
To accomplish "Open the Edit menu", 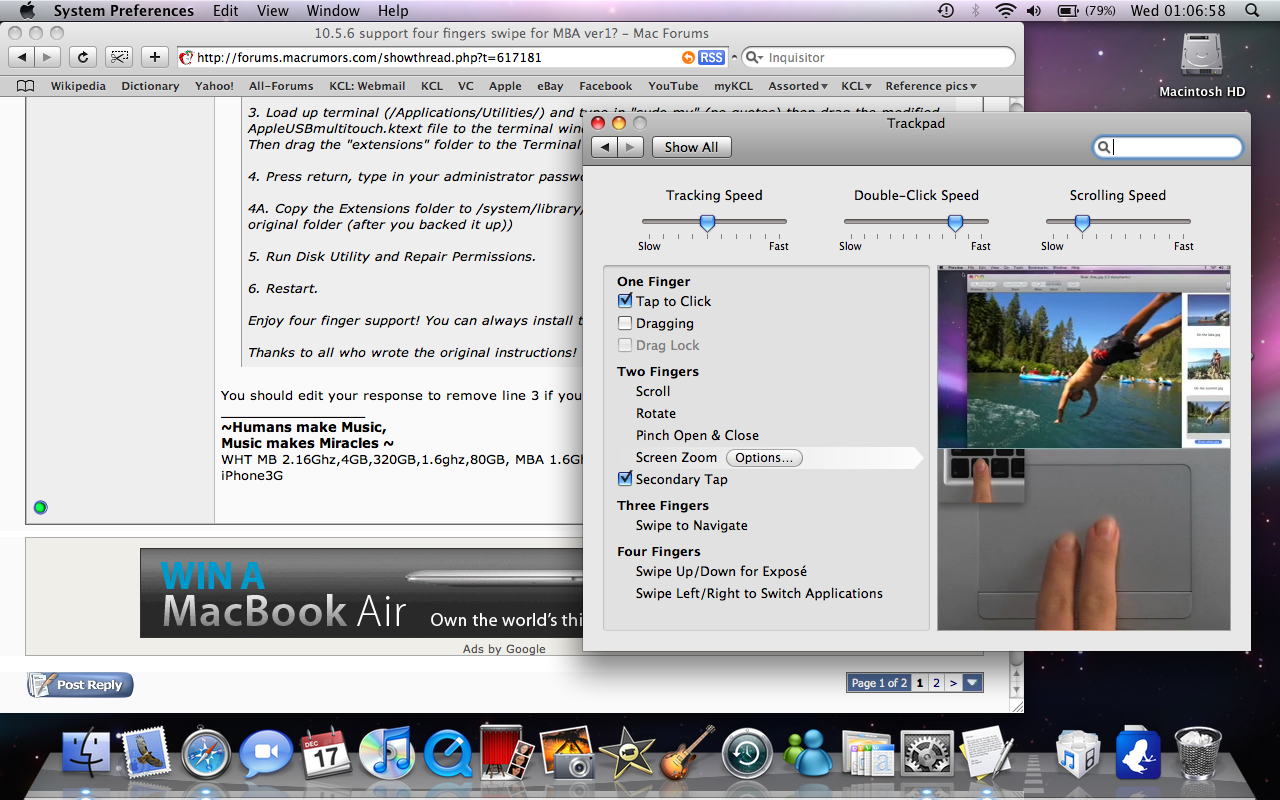I will (226, 11).
